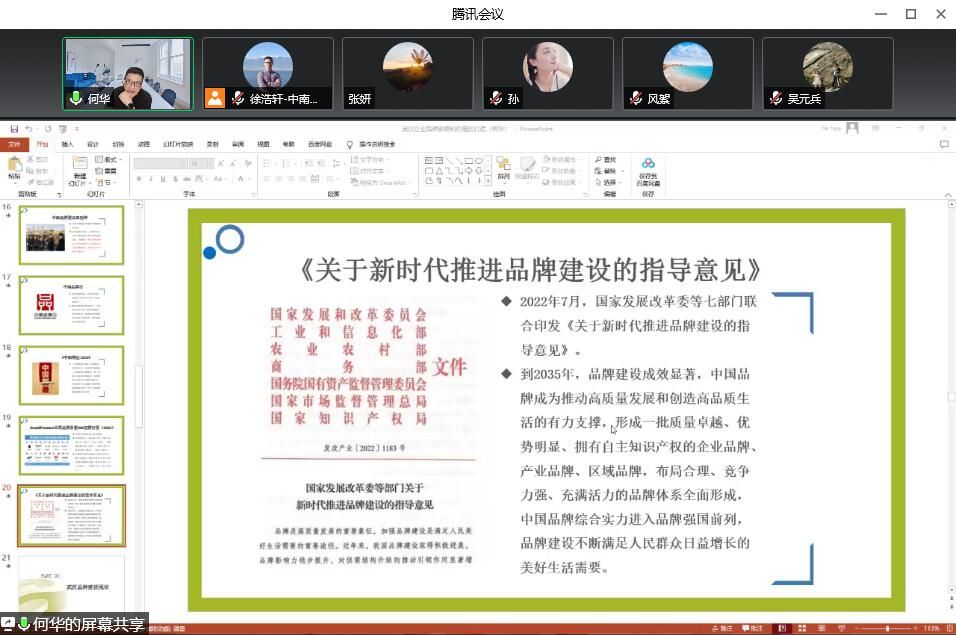This screenshot has width=956, height=635.
Task: Click the Paste (粘贴) clipboard icon
Action: pos(14,168)
